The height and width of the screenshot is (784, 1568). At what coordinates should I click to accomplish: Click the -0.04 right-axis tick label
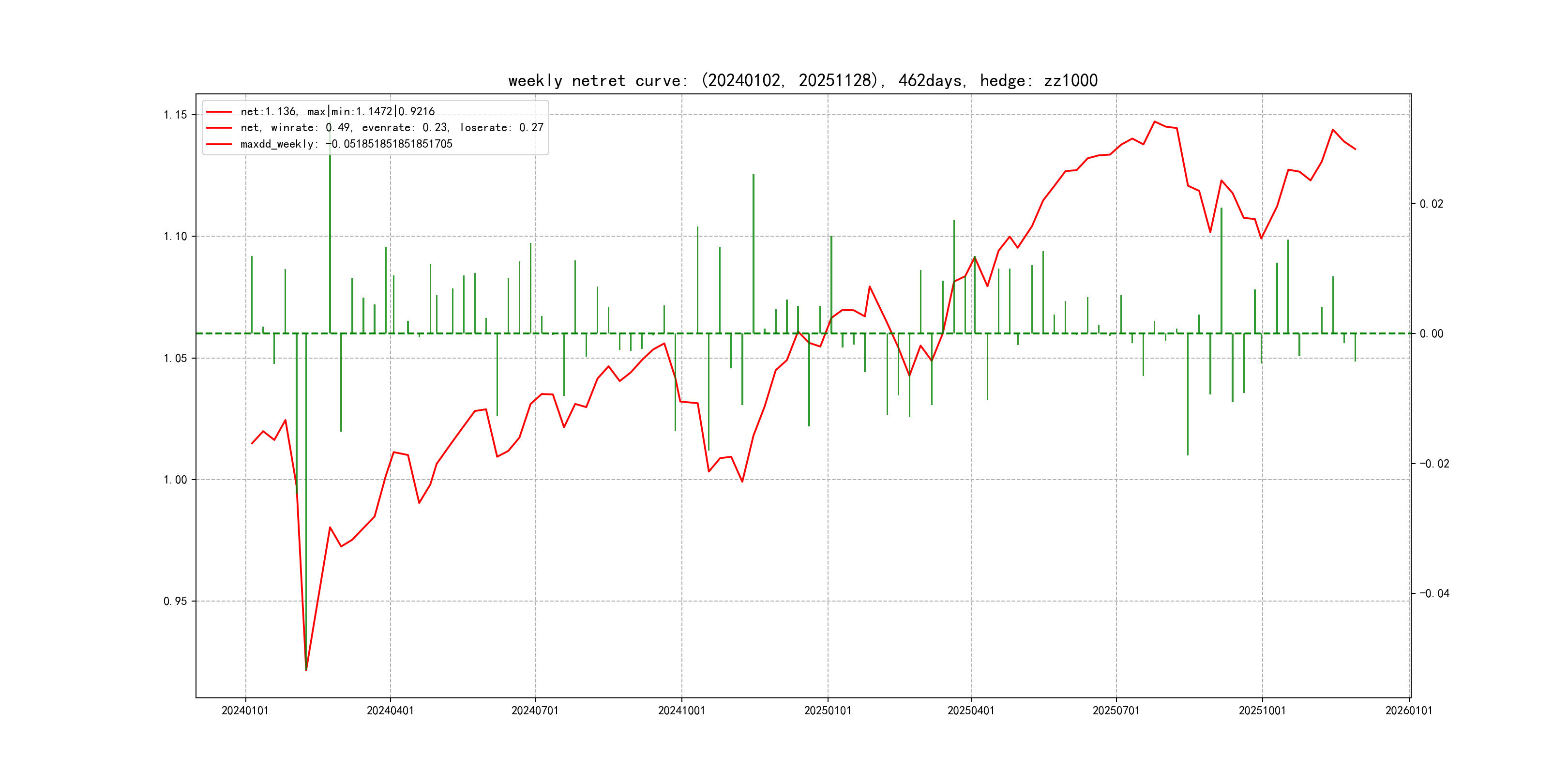[x=1434, y=593]
